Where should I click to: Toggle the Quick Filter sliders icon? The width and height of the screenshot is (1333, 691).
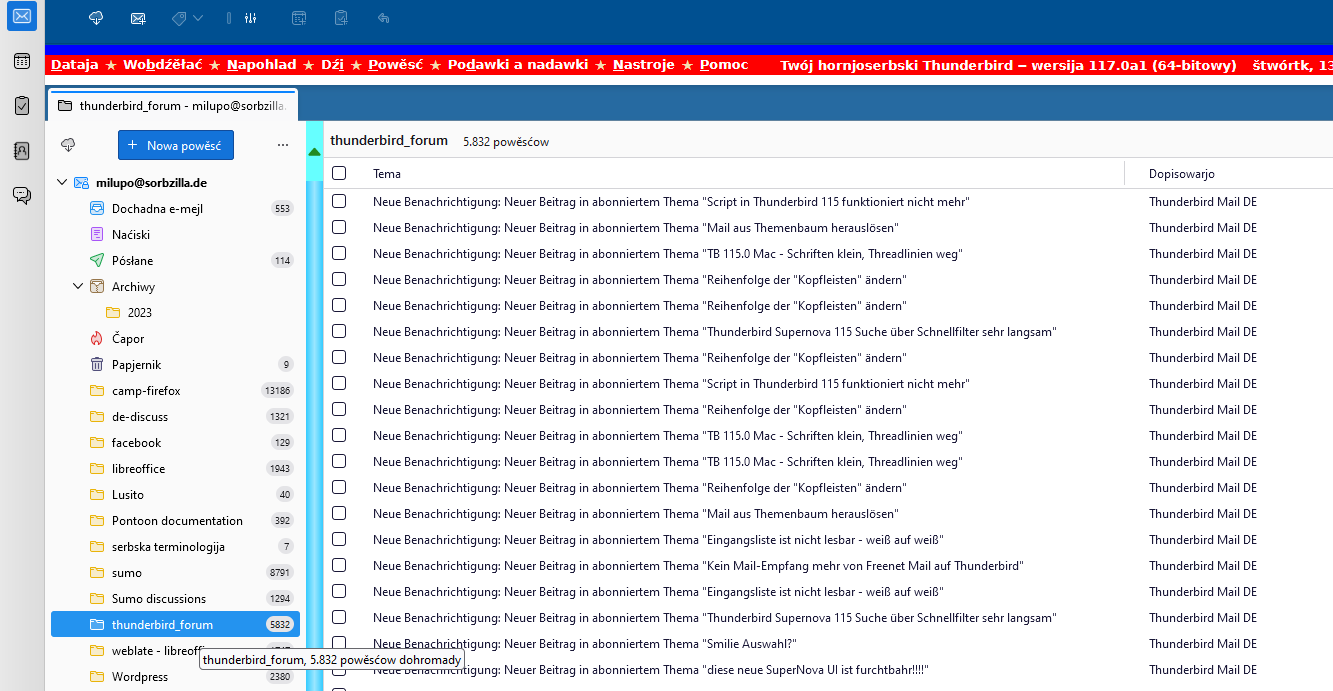[250, 18]
